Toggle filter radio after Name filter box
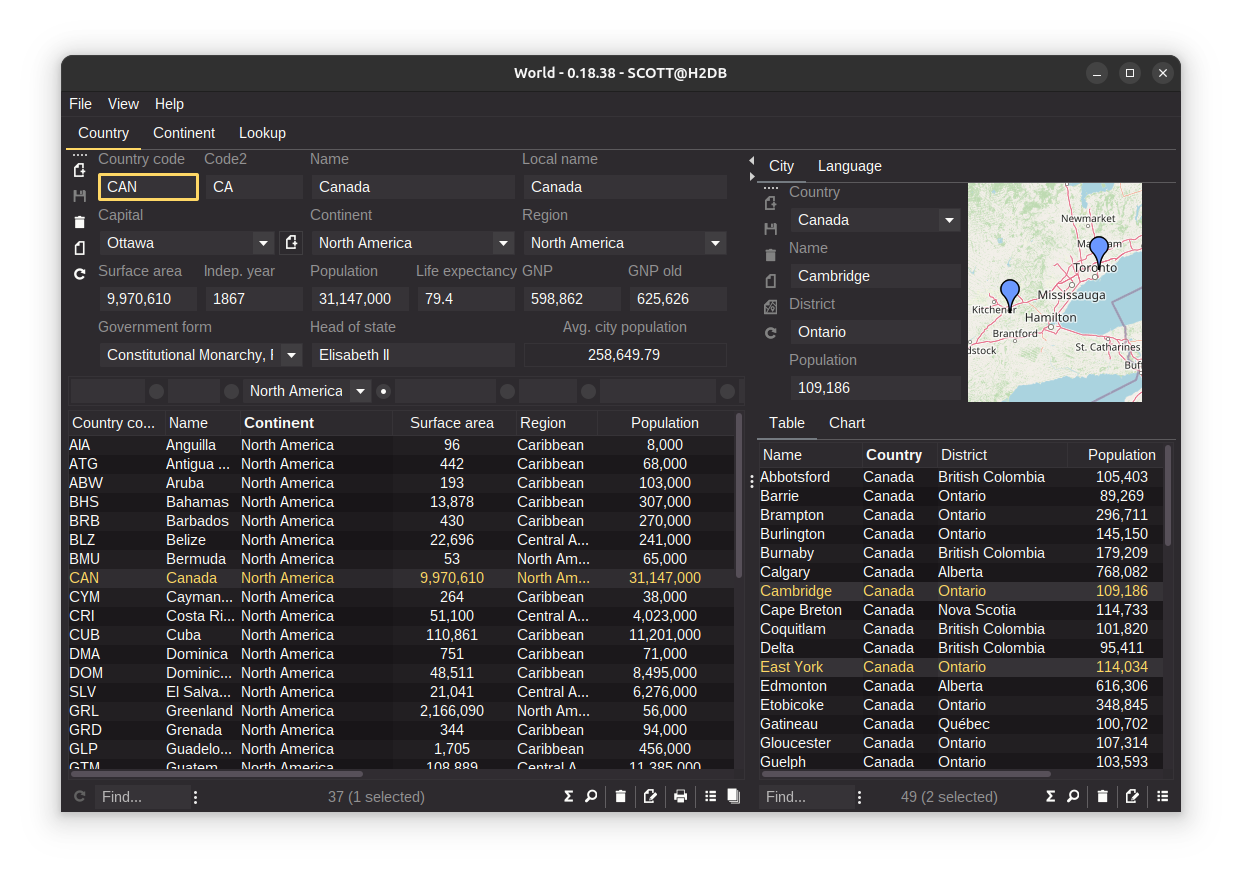 click(232, 391)
